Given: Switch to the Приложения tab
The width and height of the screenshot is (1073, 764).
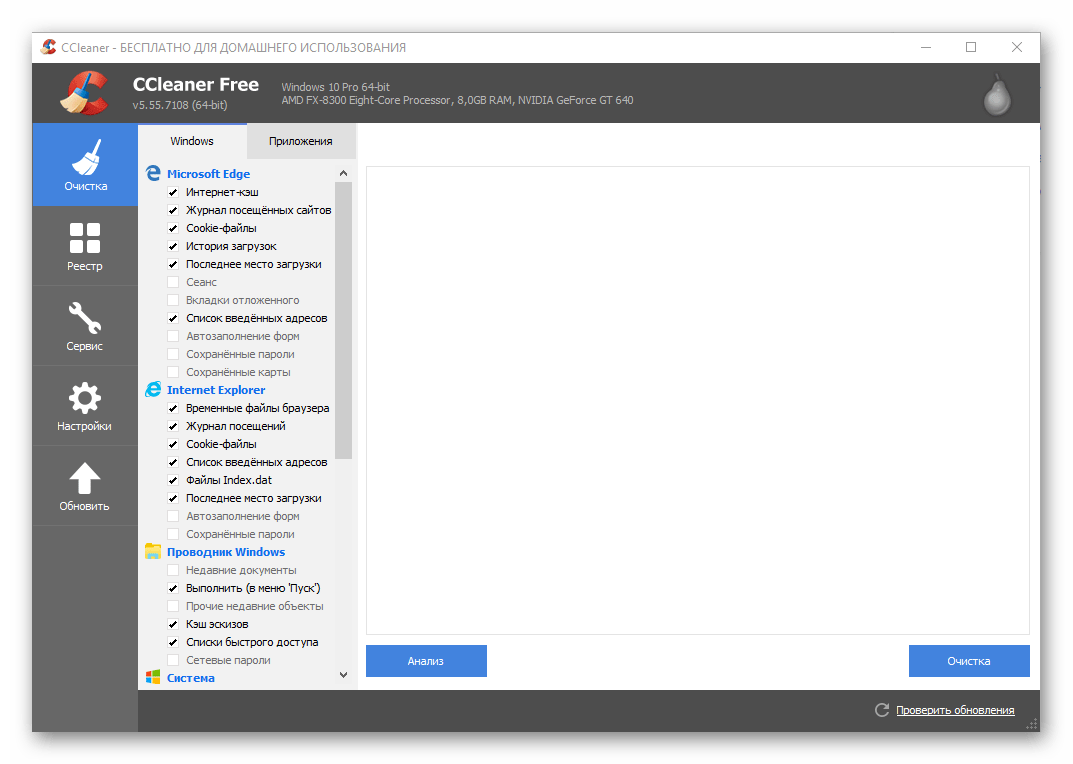Looking at the screenshot, I should point(300,141).
